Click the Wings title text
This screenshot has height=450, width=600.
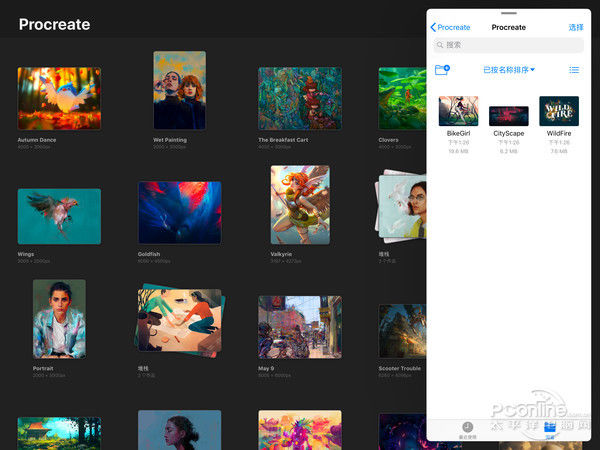(x=26, y=254)
